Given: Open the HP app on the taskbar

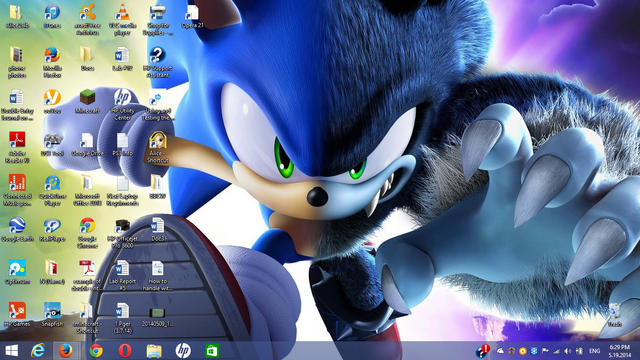Looking at the screenshot, I should click(183, 351).
